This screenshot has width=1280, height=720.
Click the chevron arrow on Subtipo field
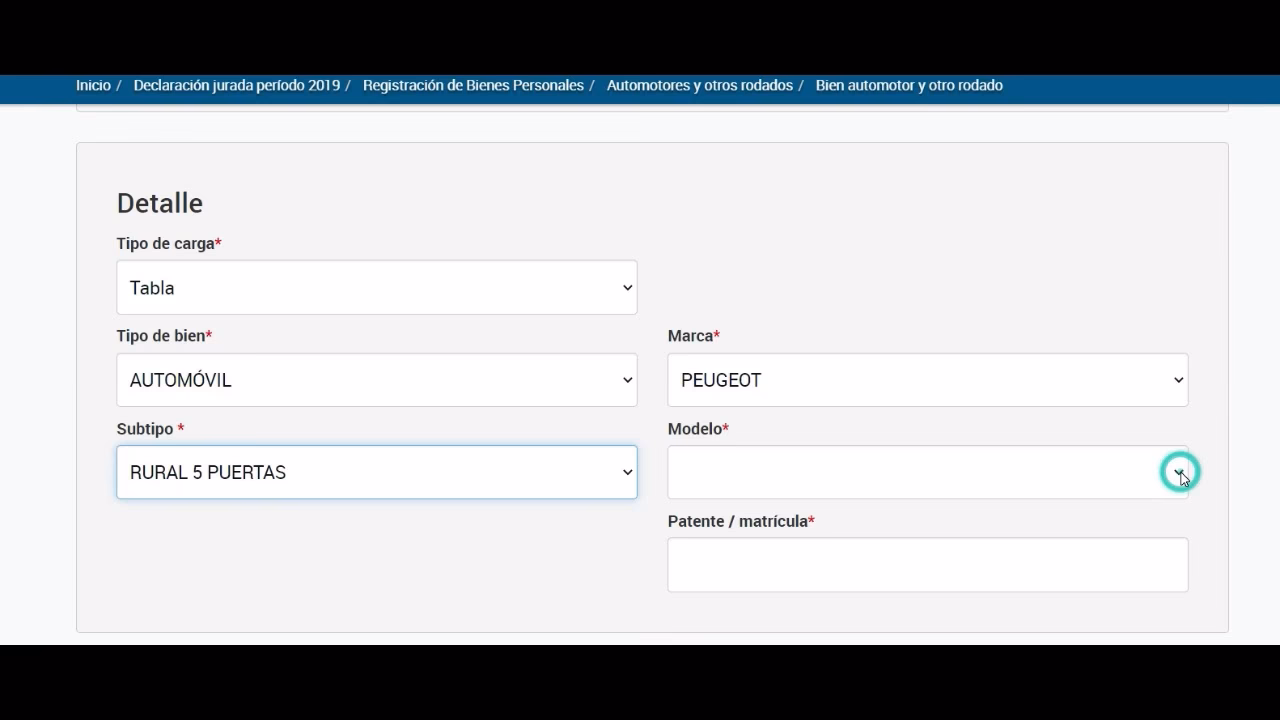[627, 472]
